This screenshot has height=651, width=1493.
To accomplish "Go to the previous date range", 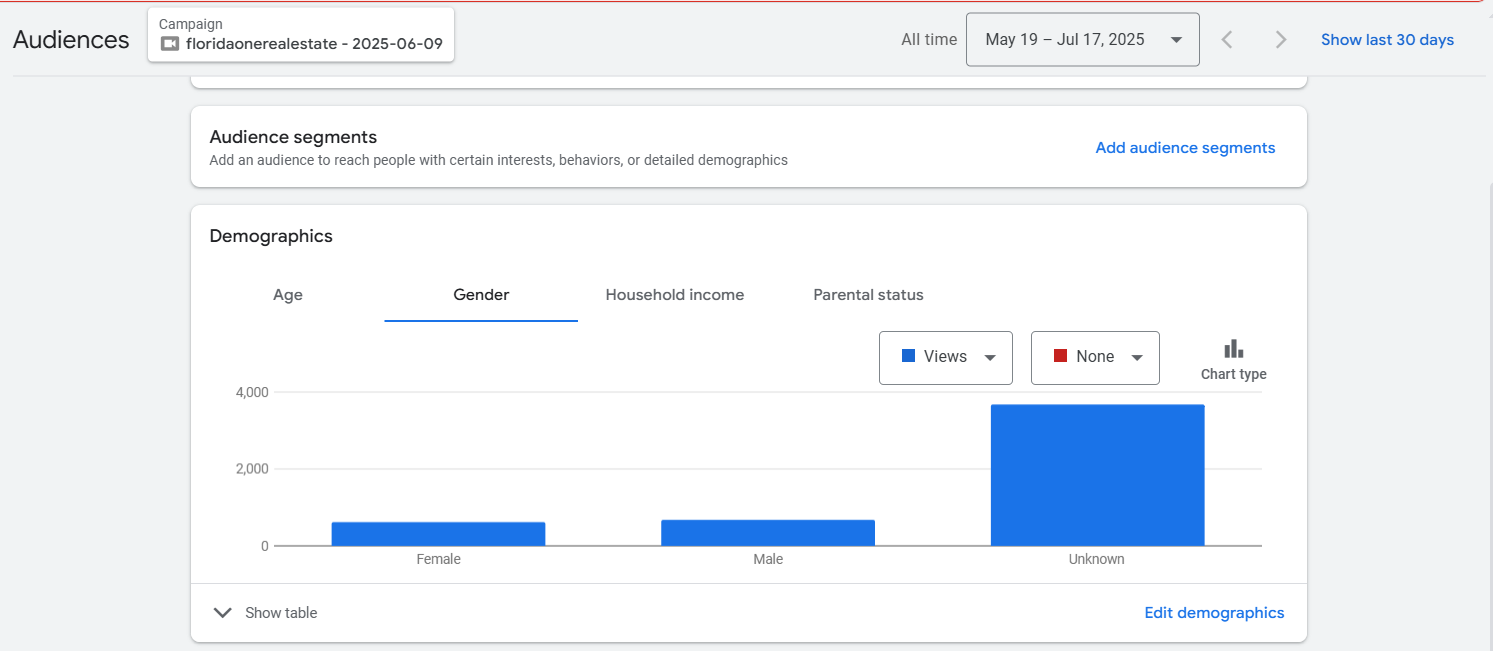I will tap(1227, 40).
